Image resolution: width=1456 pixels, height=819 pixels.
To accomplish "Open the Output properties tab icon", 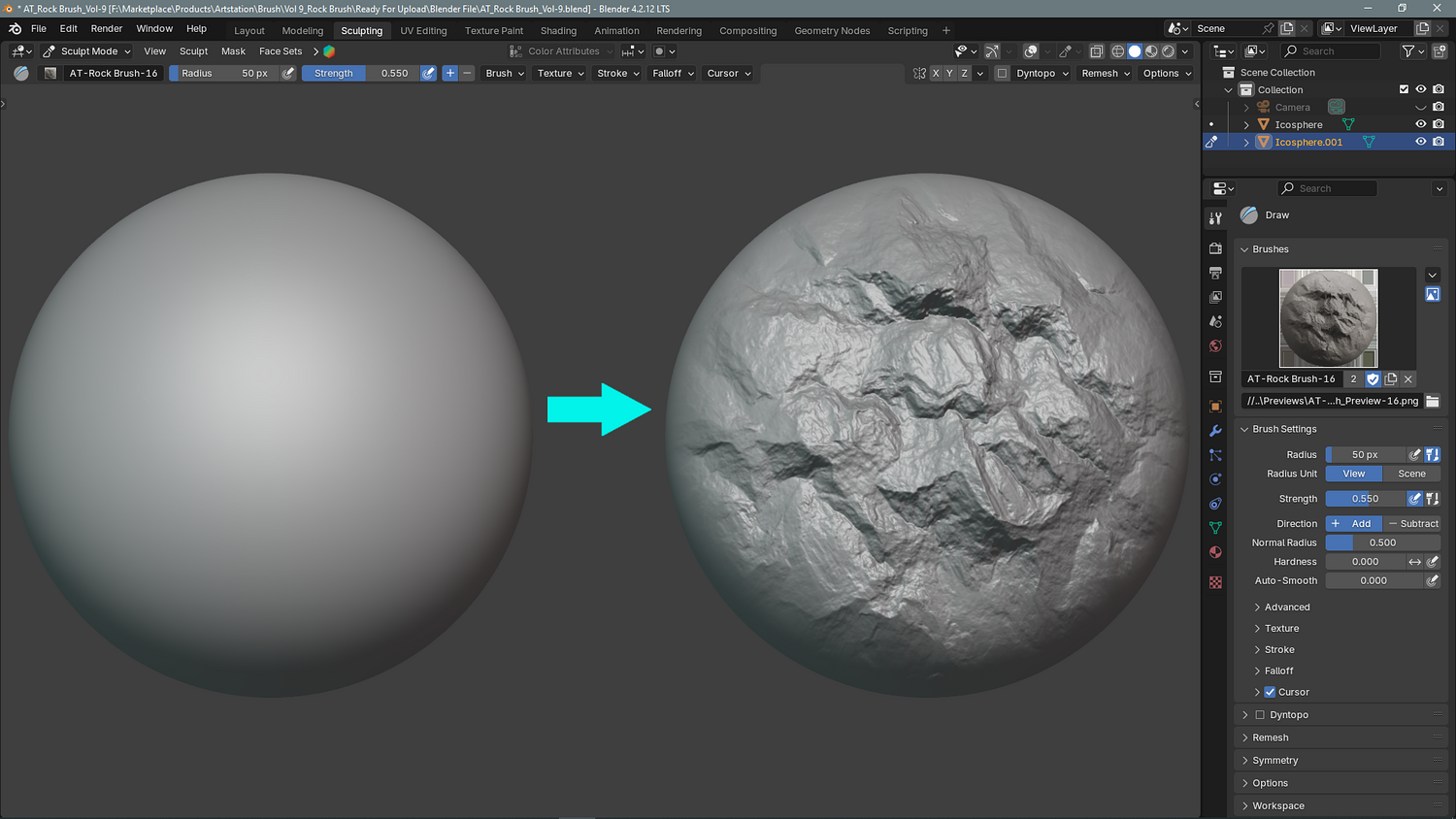I will (1215, 274).
